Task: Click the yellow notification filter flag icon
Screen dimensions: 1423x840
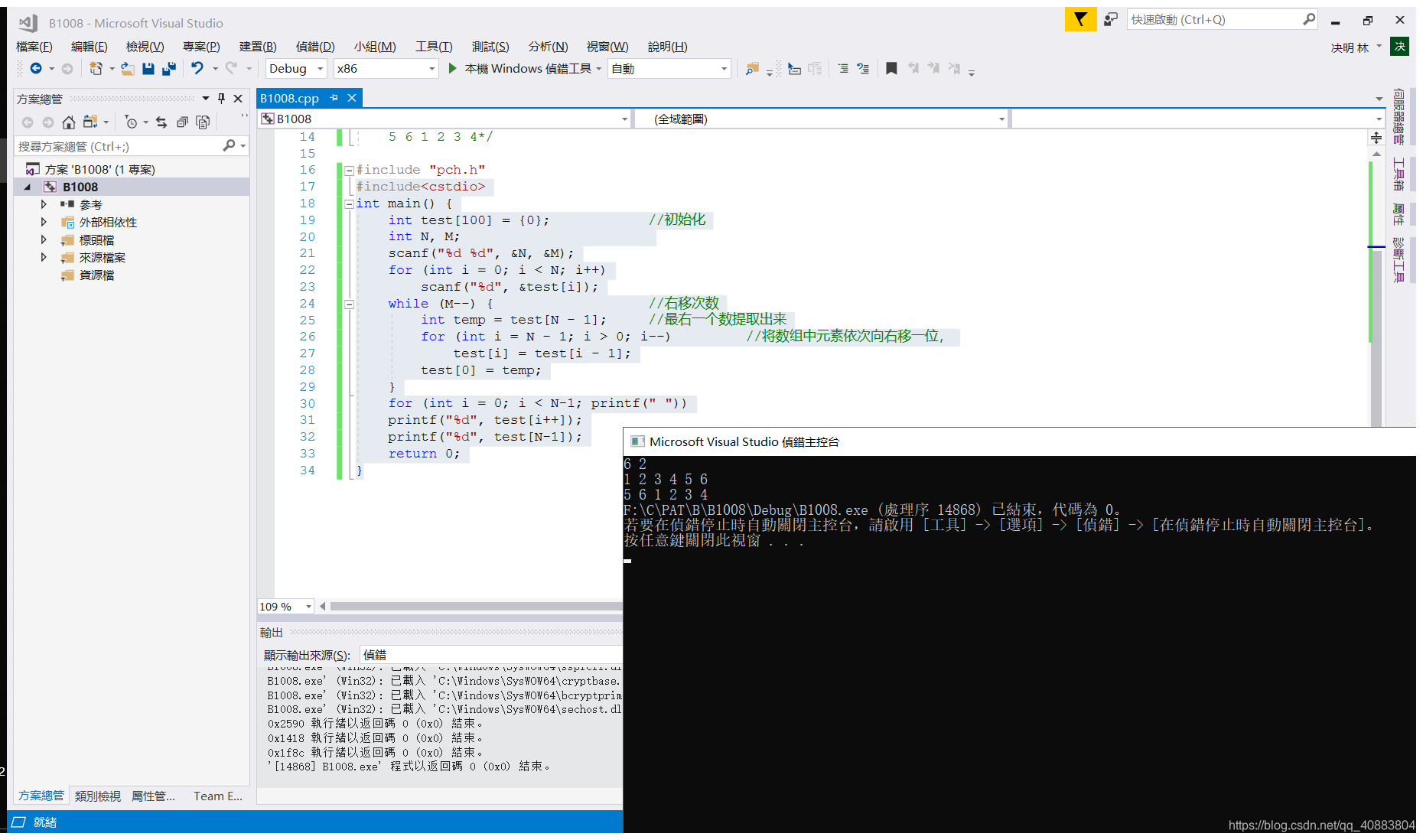Action: [1080, 20]
